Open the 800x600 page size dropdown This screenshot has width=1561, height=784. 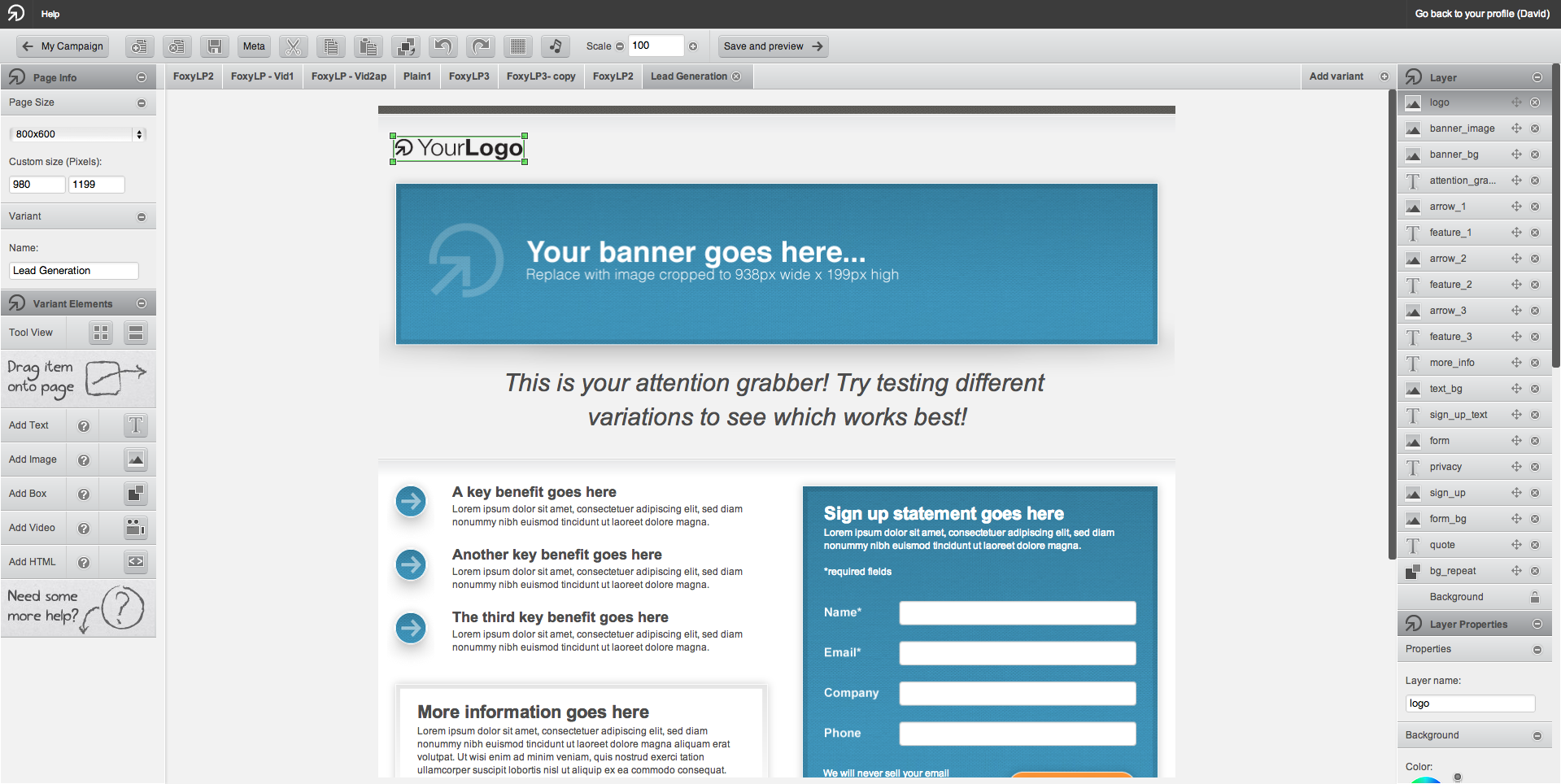[x=79, y=134]
